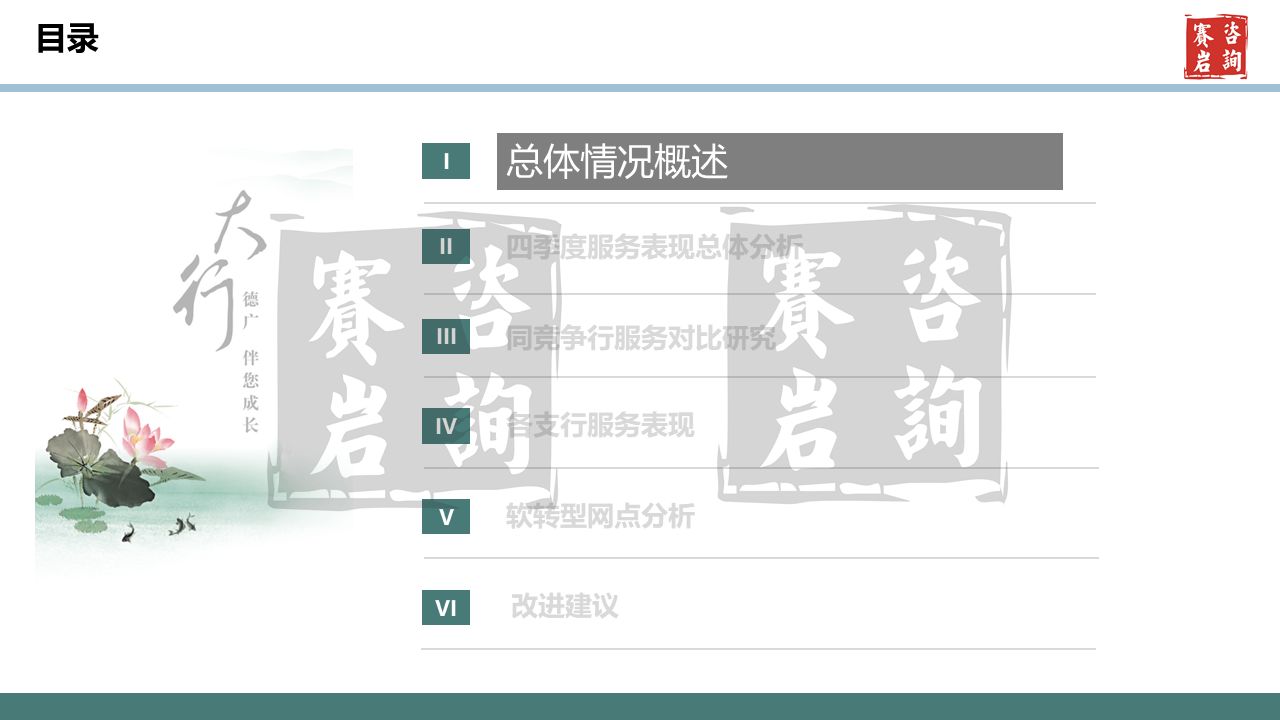Viewport: 1280px width, 720px height.
Task: Open the highlighted 总体情况概述 section
Action: pyautogui.click(x=779, y=161)
